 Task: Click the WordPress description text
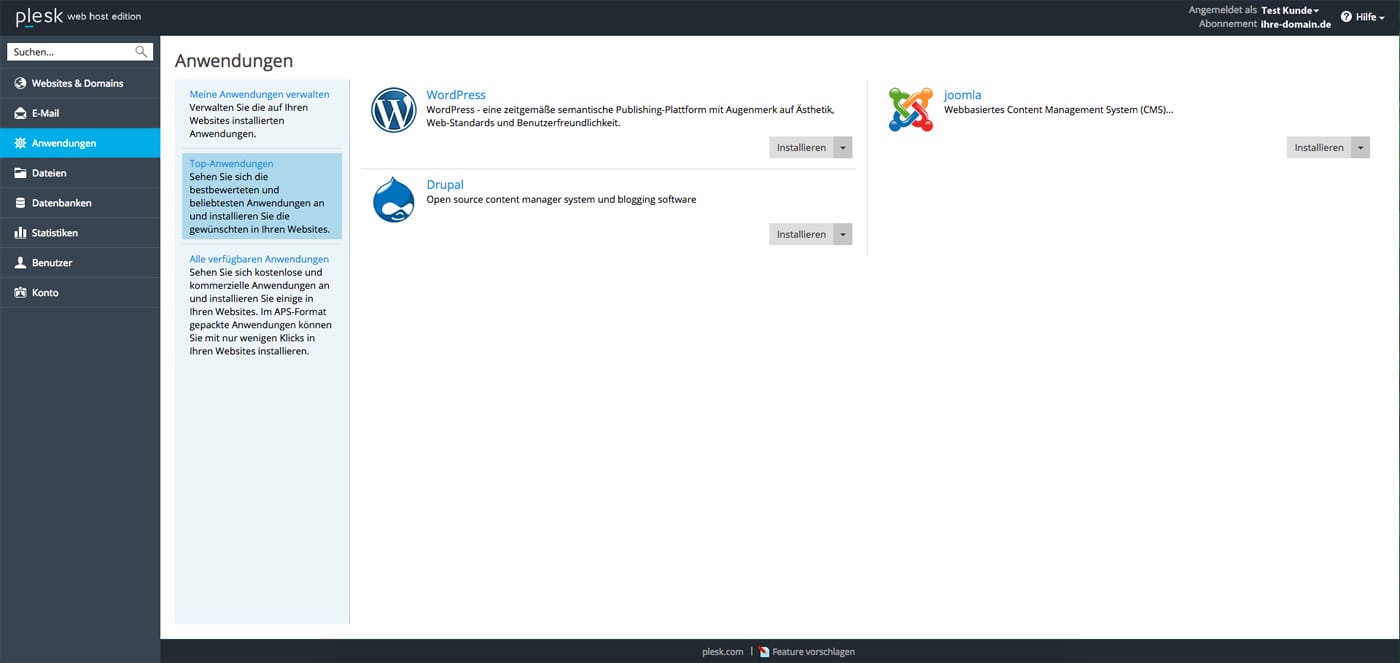tap(630, 116)
